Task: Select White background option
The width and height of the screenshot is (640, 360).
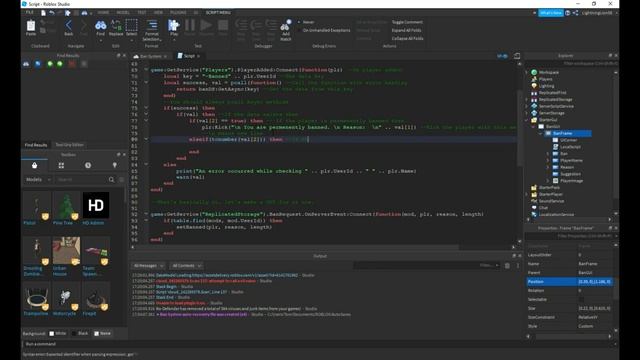Action: click(x=58, y=333)
